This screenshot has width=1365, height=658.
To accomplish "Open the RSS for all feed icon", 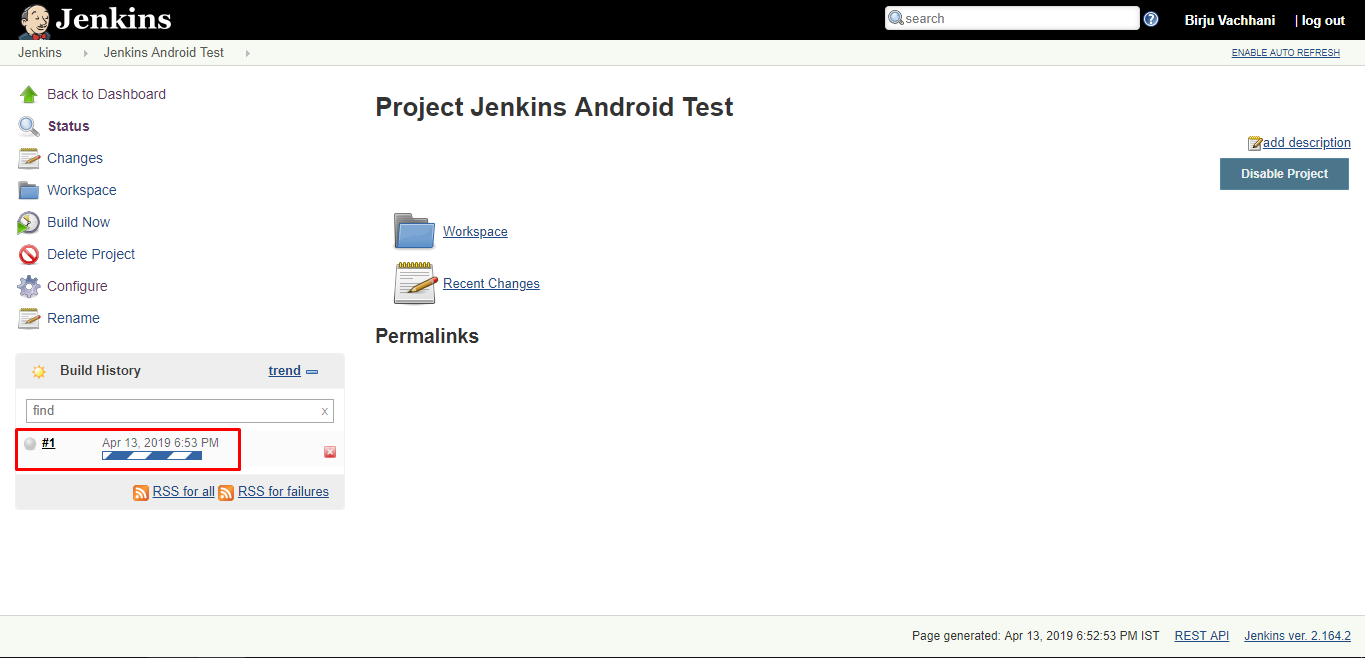I will [x=141, y=491].
